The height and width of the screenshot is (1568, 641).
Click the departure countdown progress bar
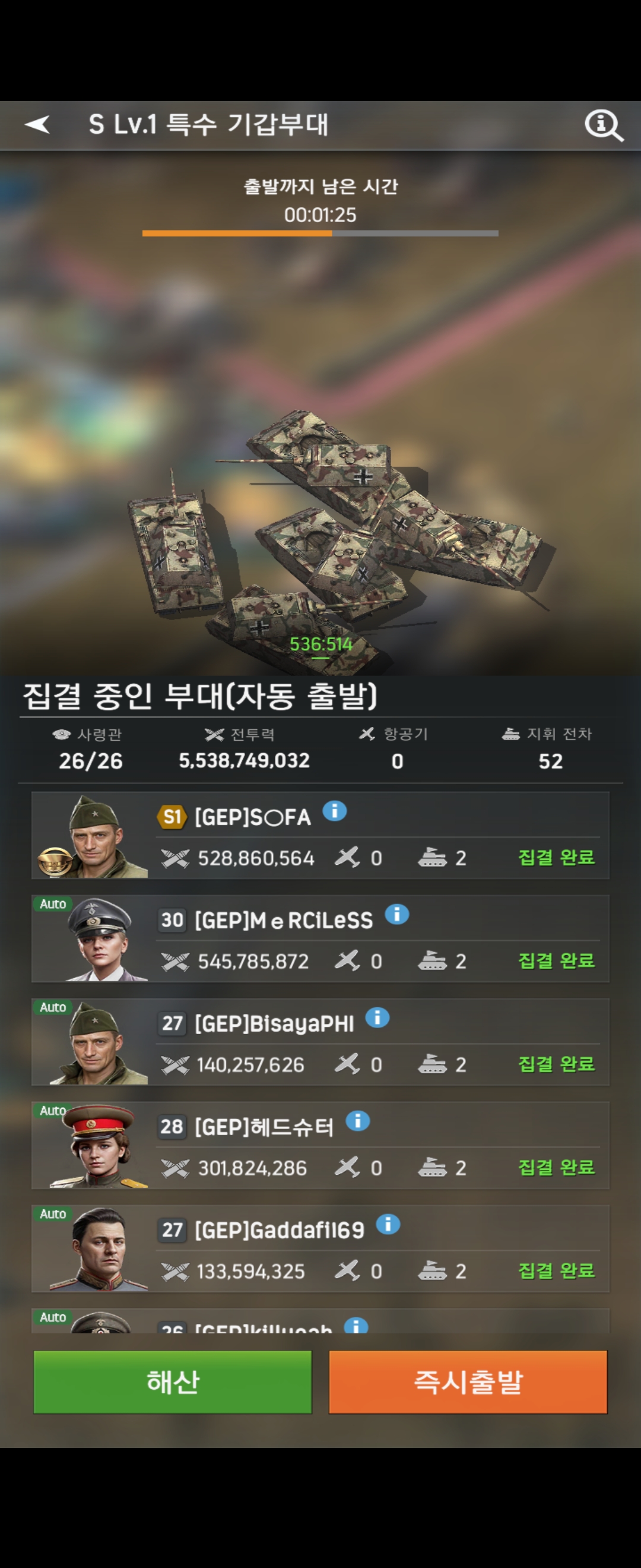tap(320, 233)
